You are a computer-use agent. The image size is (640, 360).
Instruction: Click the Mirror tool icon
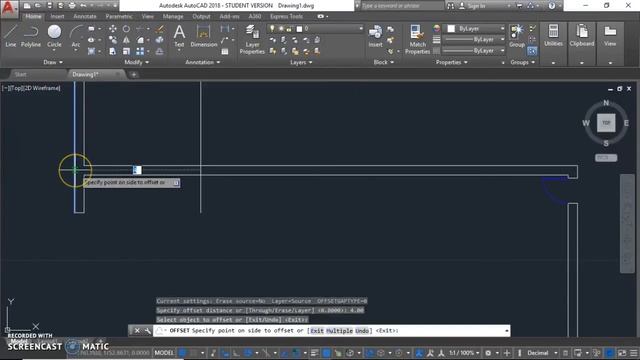click(x=127, y=40)
